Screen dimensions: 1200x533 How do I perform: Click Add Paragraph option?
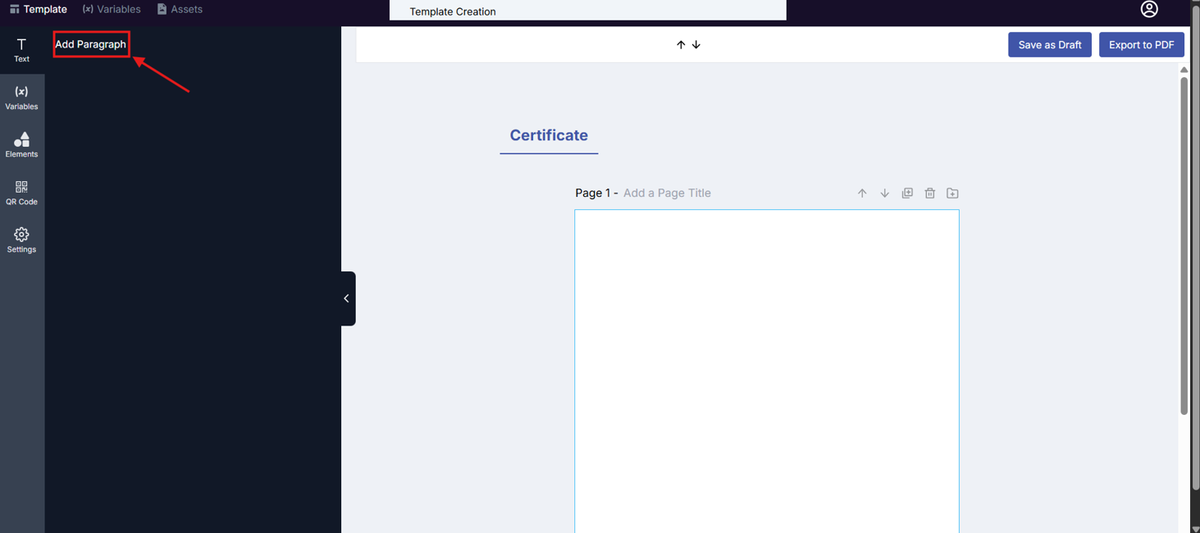coord(91,44)
